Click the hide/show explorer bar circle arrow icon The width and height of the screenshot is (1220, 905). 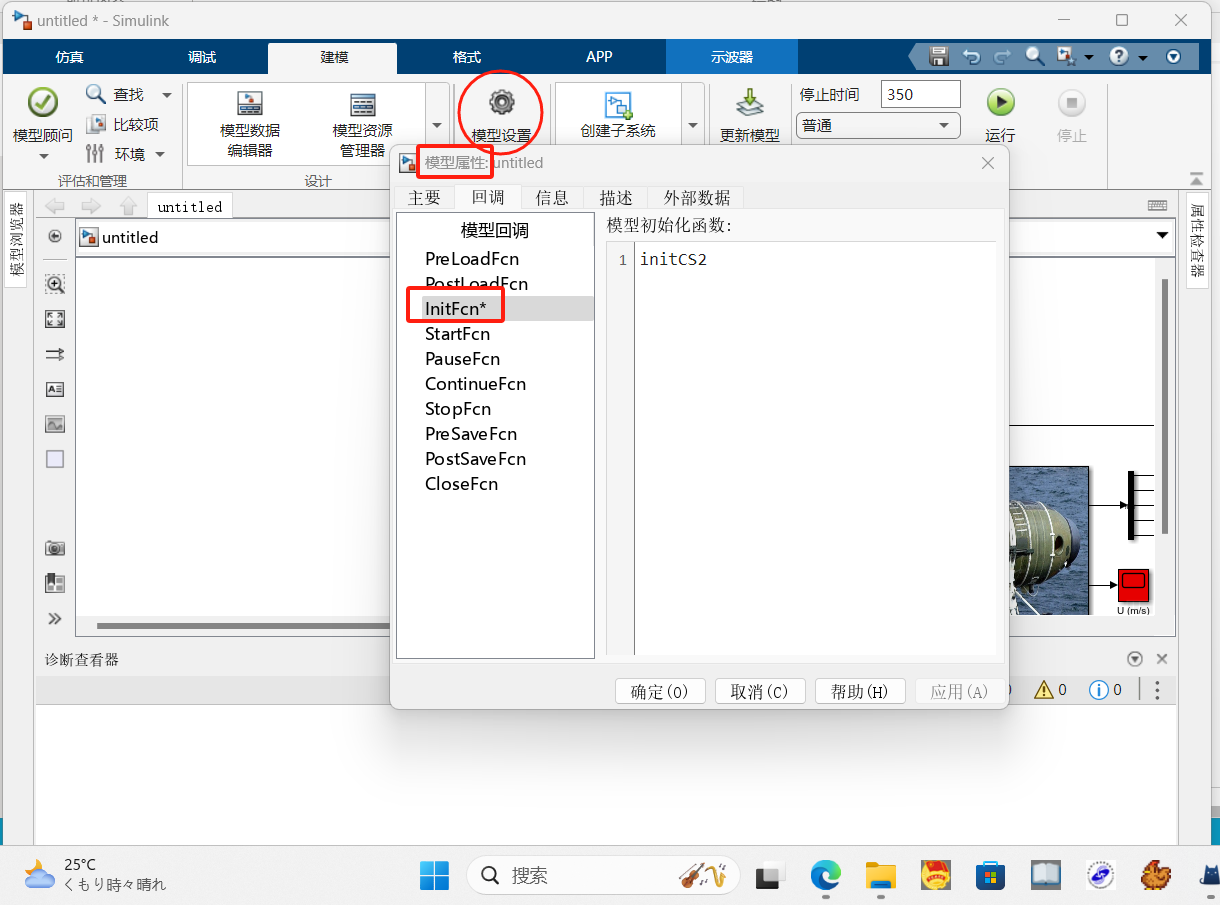(x=55, y=237)
